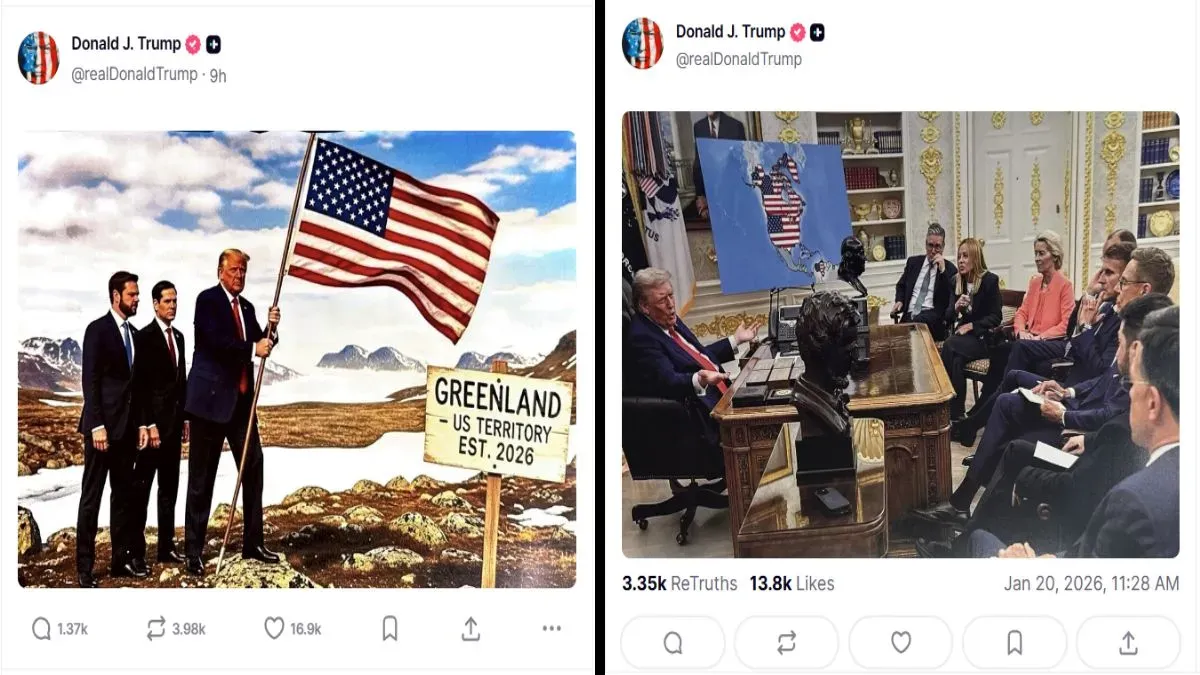1200x675 pixels.
Task: Share the Greenland flag post
Action: (x=471, y=628)
